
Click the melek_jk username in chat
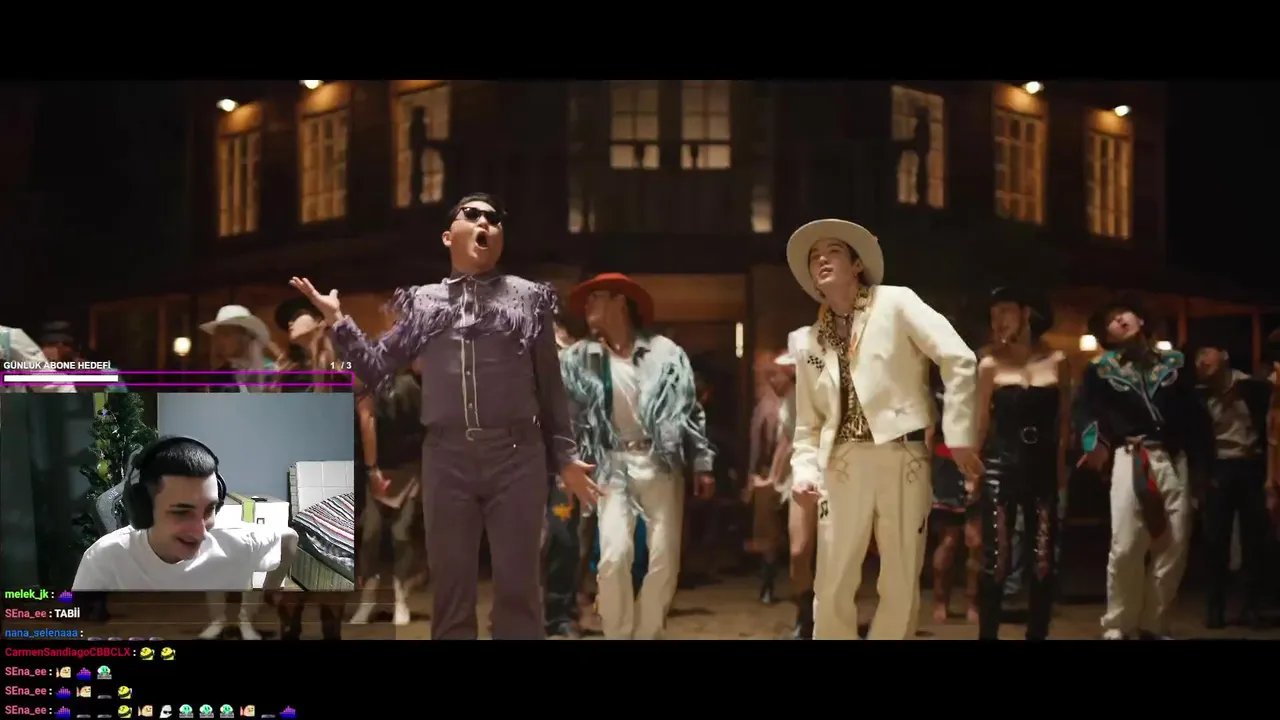tap(27, 595)
